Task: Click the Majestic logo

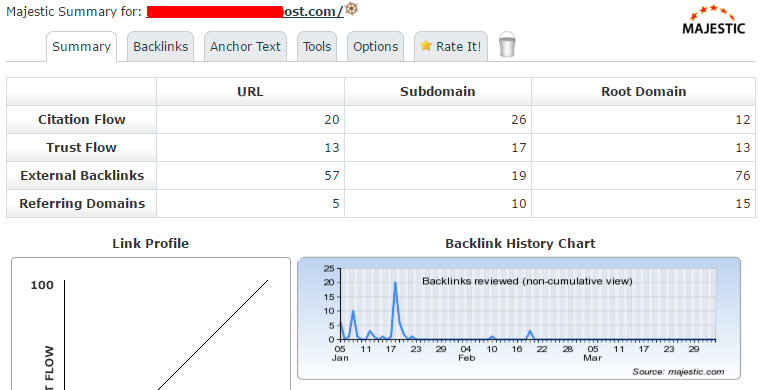Action: click(x=713, y=20)
